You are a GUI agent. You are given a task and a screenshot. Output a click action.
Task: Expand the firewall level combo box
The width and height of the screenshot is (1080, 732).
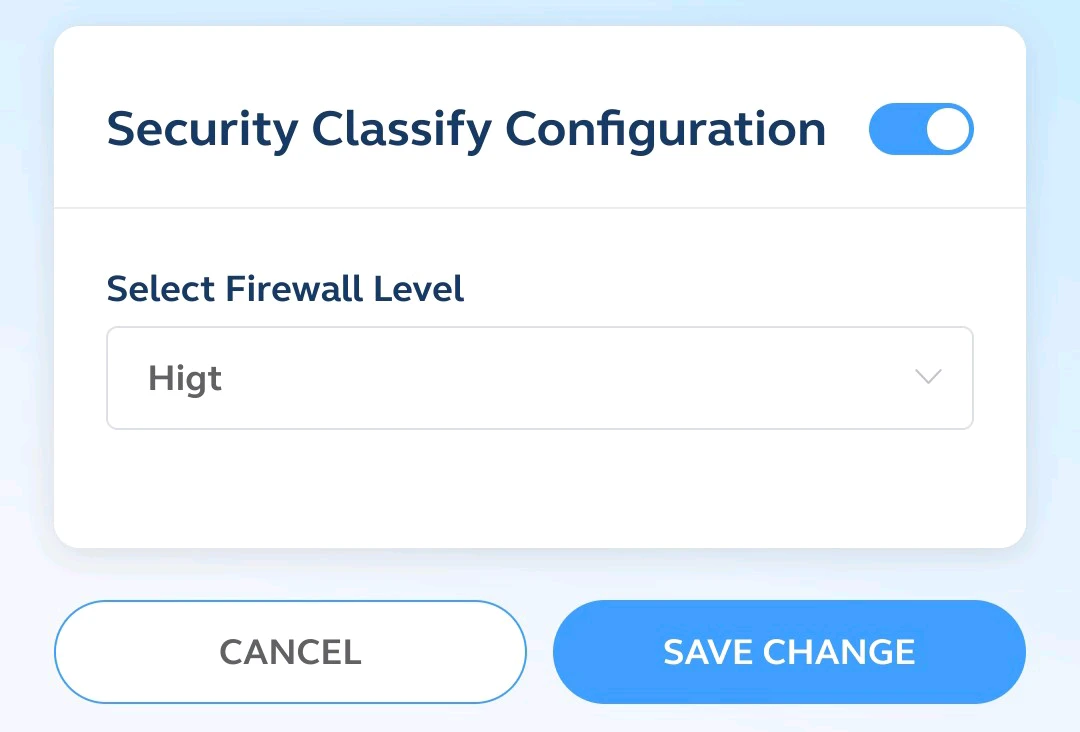coord(539,378)
